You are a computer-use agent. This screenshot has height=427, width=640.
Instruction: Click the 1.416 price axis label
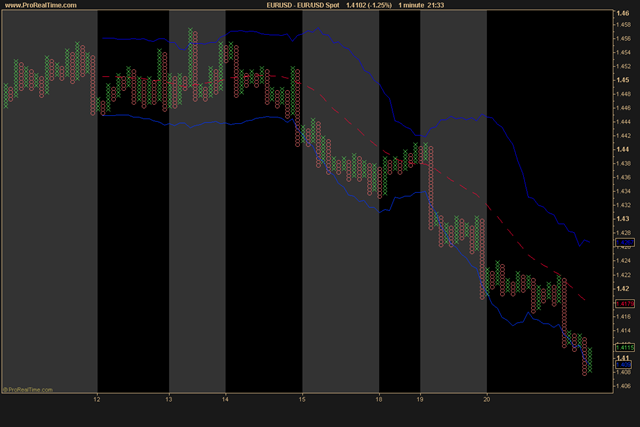(624, 317)
